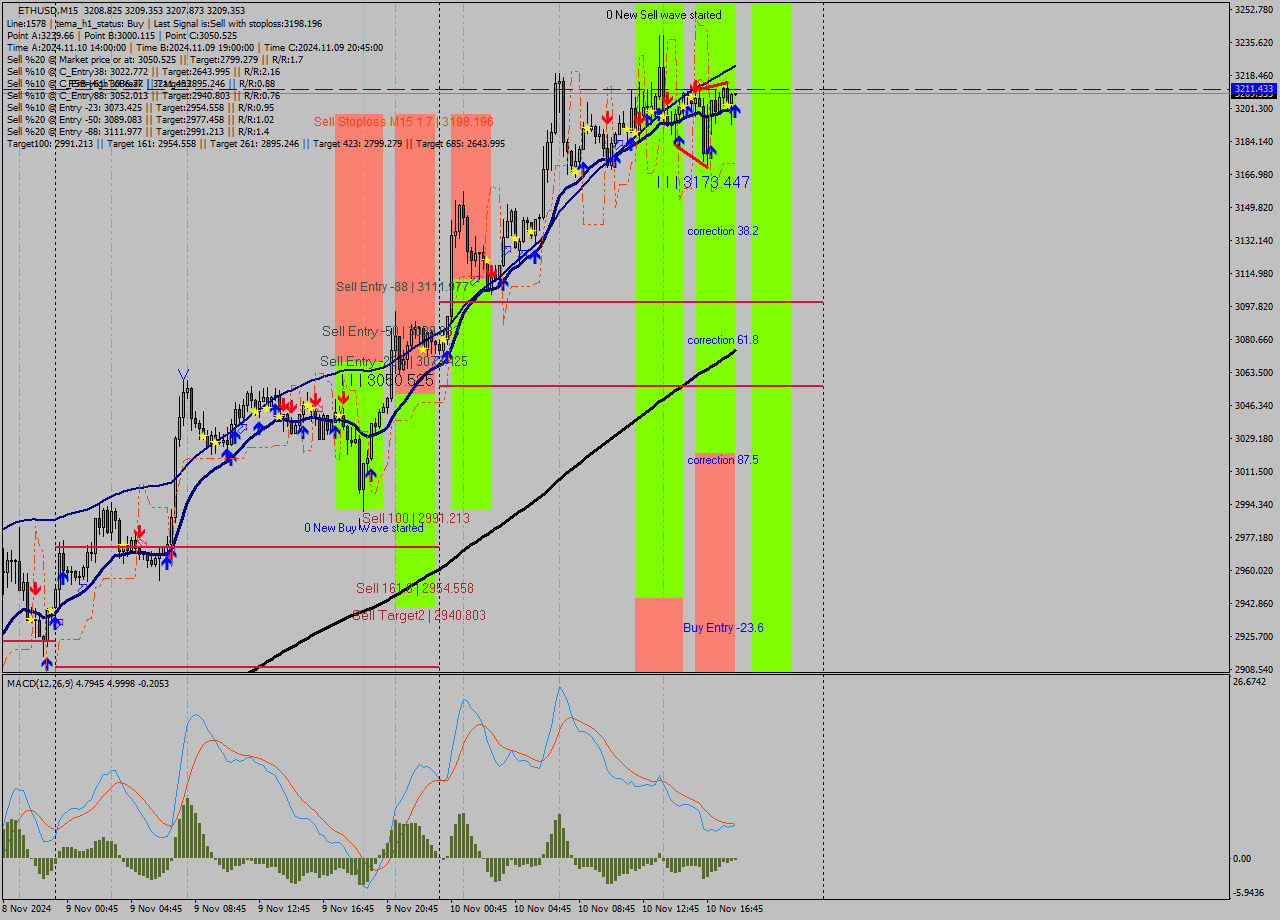The image size is (1280, 920).
Task: Click 'Sell %20 @ Market price' line
Action: coord(155,59)
